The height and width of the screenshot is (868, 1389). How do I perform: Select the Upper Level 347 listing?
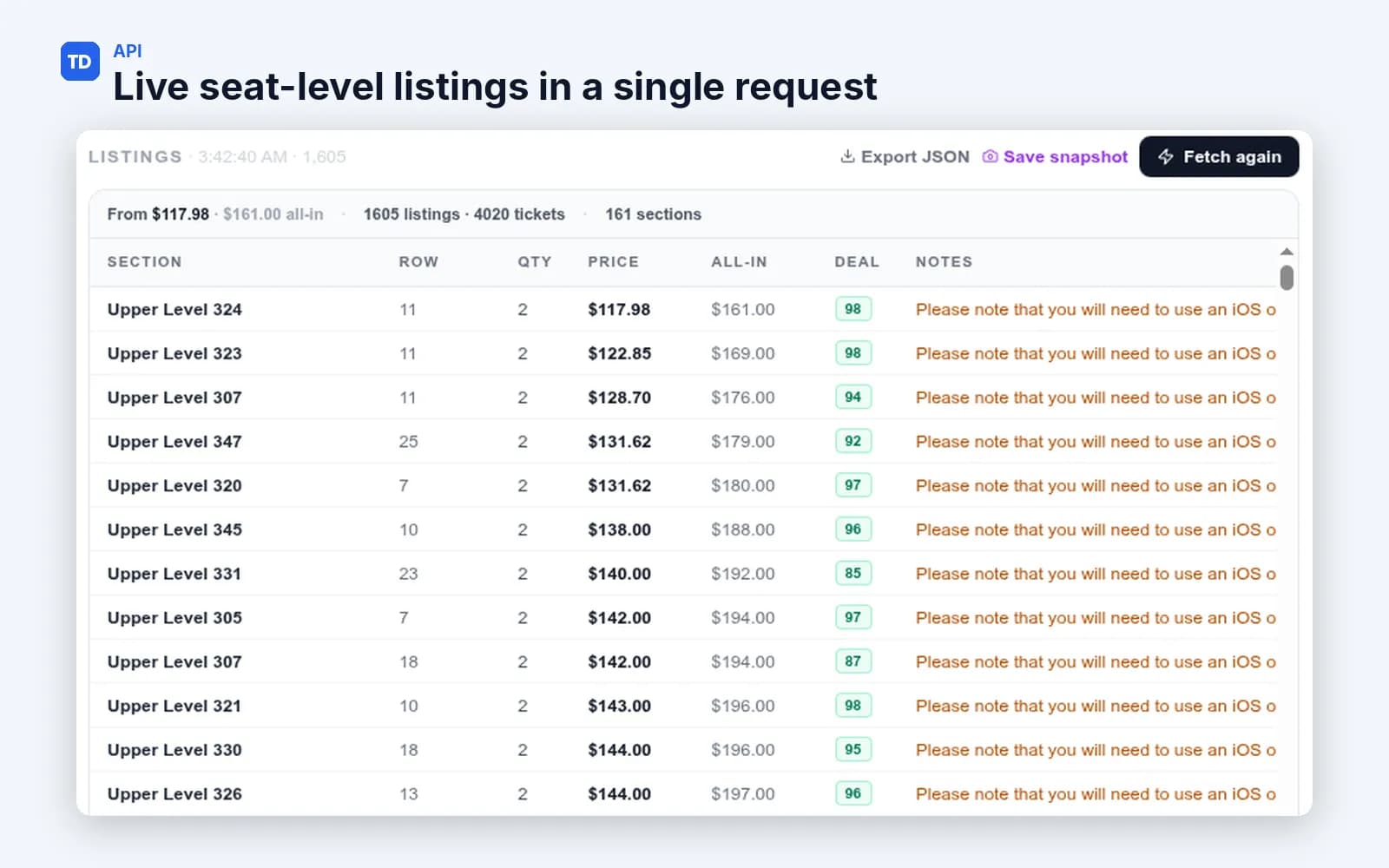[684, 441]
